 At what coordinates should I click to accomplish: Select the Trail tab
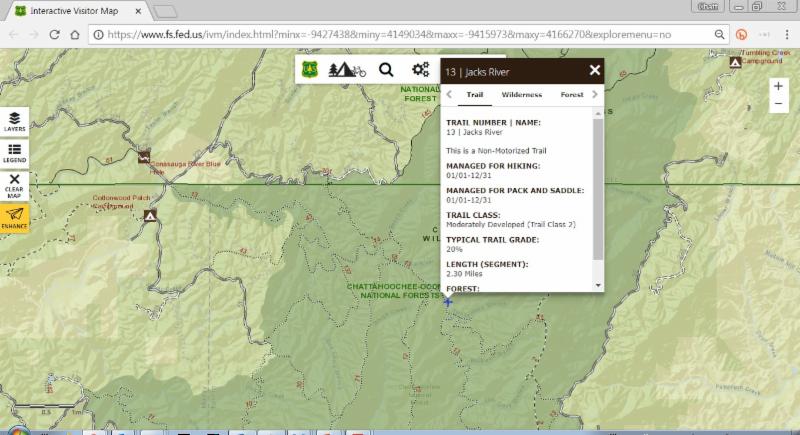pos(475,95)
